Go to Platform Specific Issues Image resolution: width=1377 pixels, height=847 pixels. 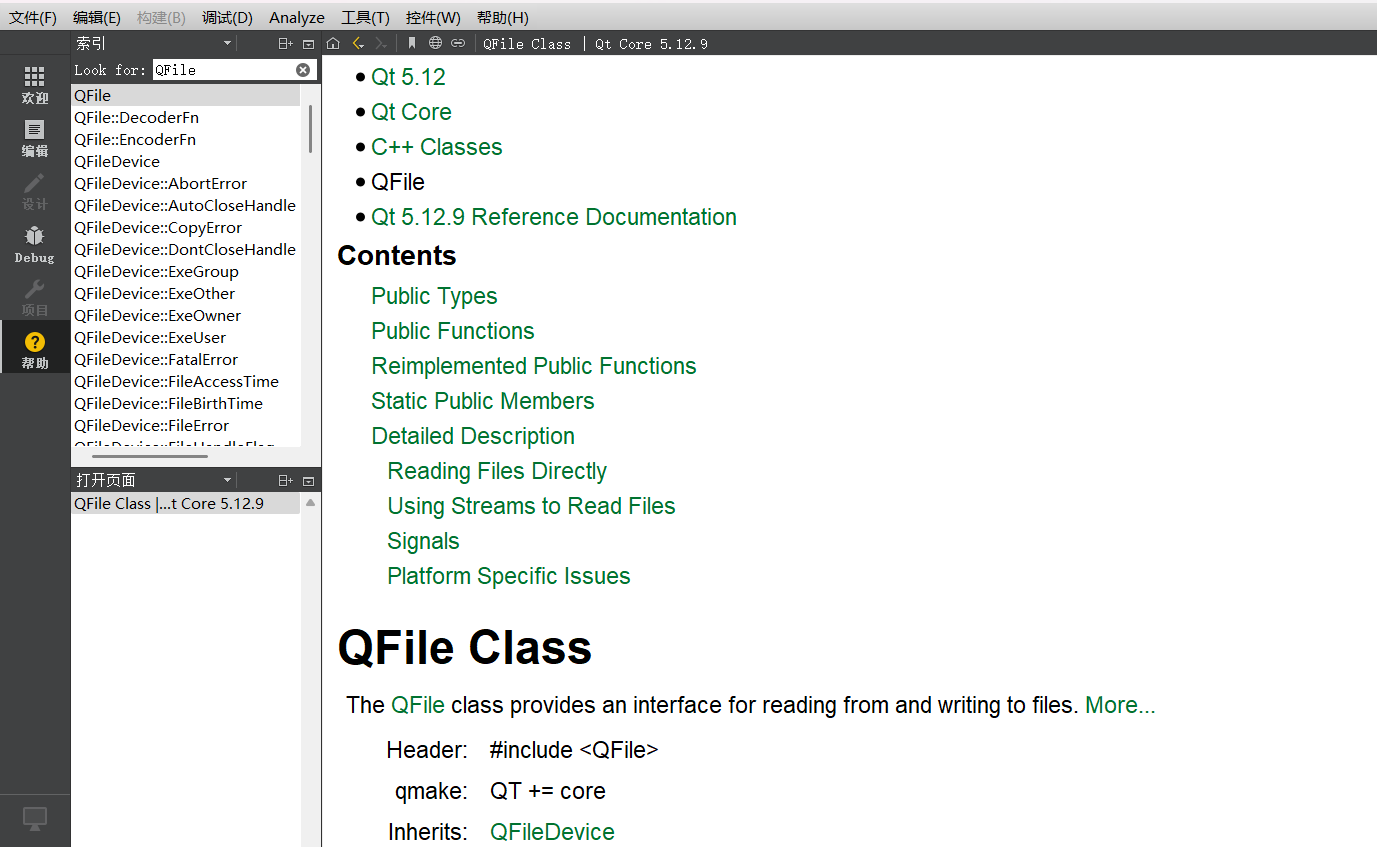click(509, 576)
